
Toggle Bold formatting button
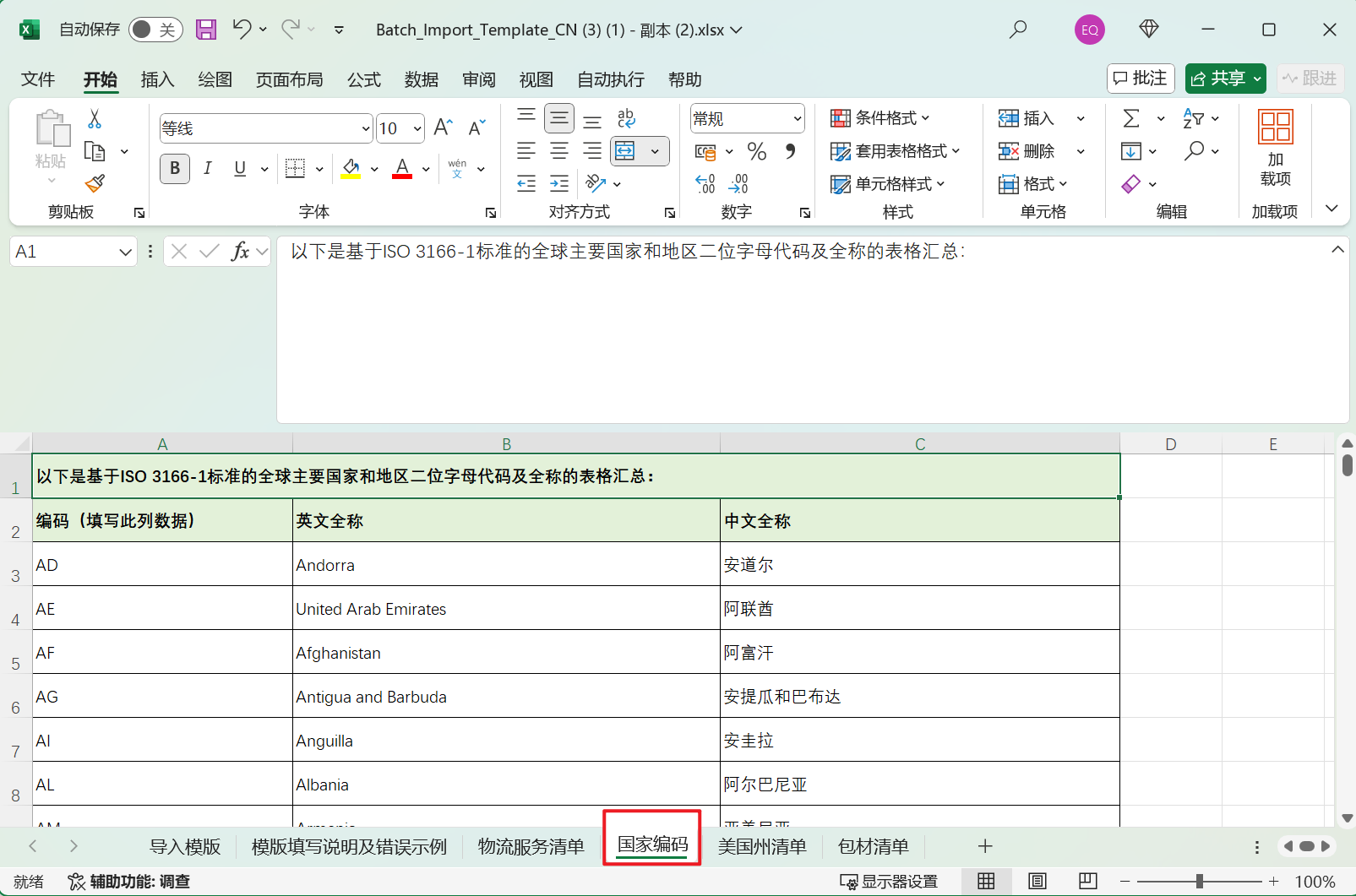coord(175,168)
